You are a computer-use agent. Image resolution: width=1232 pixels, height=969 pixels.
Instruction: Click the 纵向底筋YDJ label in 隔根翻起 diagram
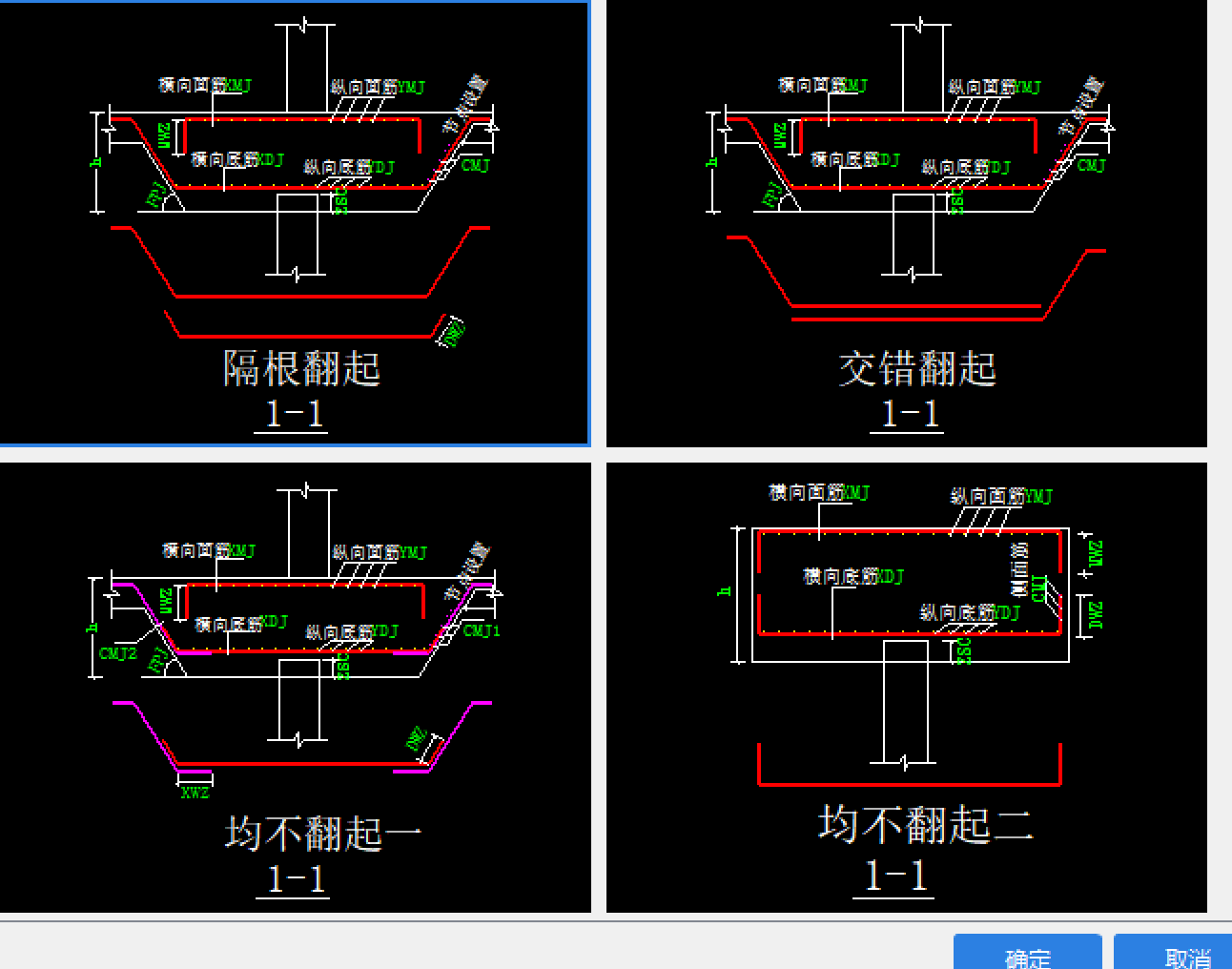coord(349,167)
